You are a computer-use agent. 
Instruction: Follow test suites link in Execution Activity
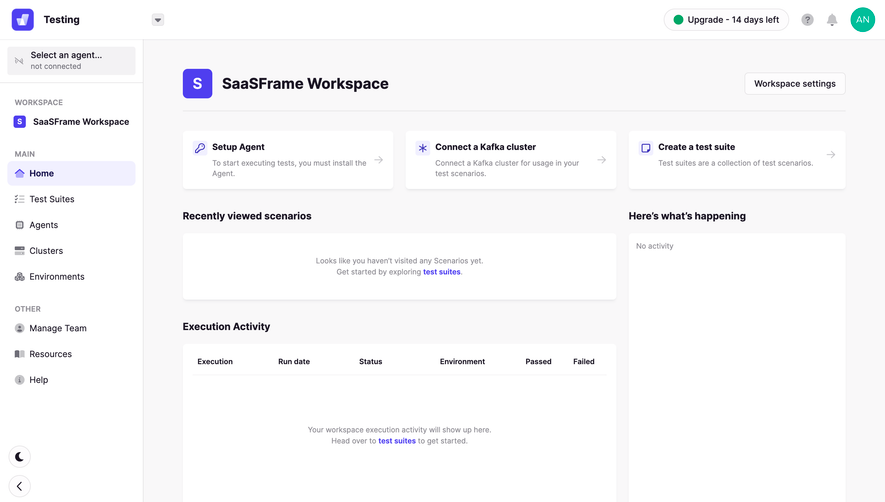(397, 441)
